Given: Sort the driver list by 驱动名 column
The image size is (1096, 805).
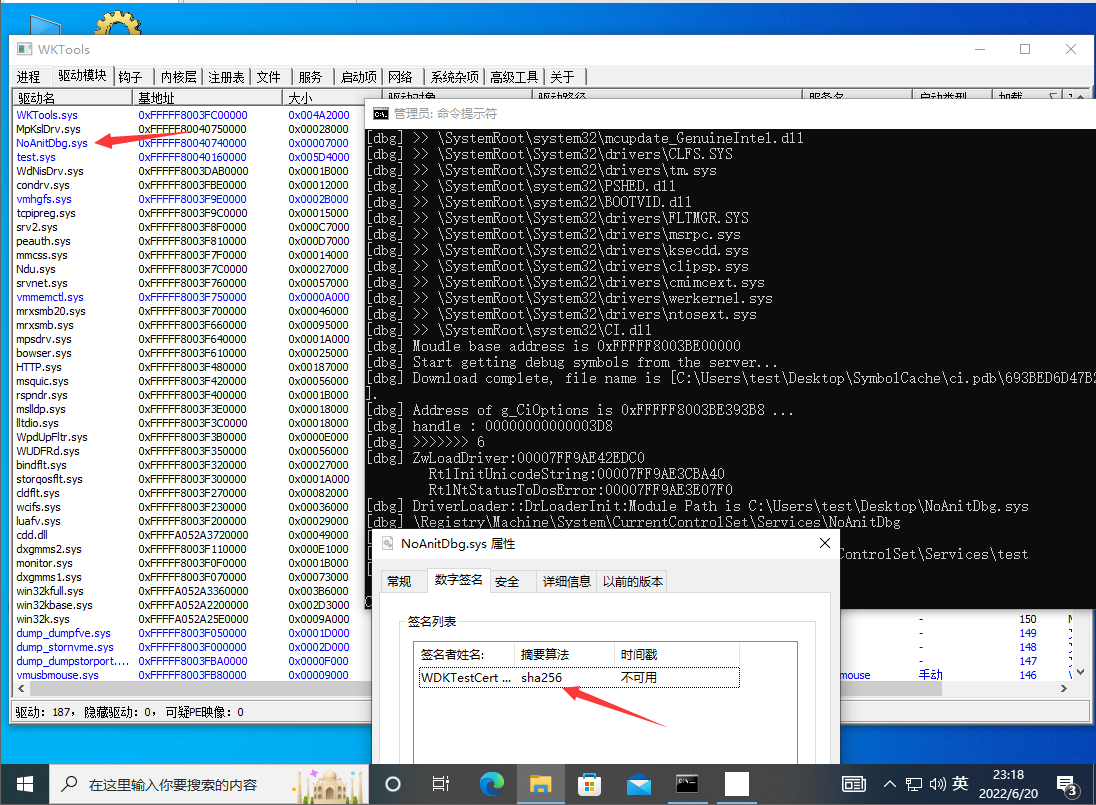Looking at the screenshot, I should [x=72, y=98].
